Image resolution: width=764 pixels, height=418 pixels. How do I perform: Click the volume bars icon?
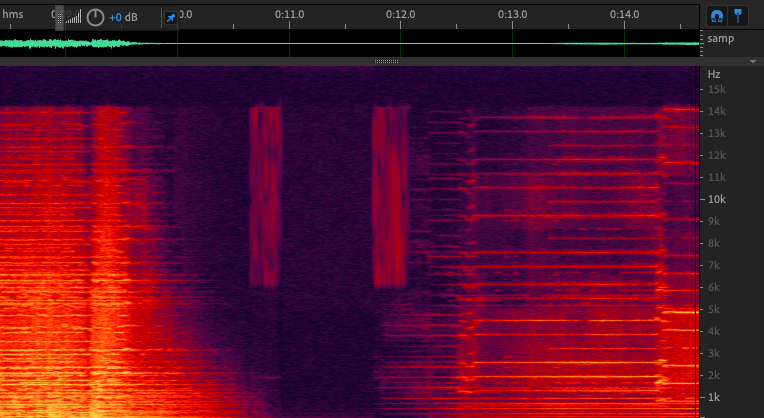coord(74,17)
